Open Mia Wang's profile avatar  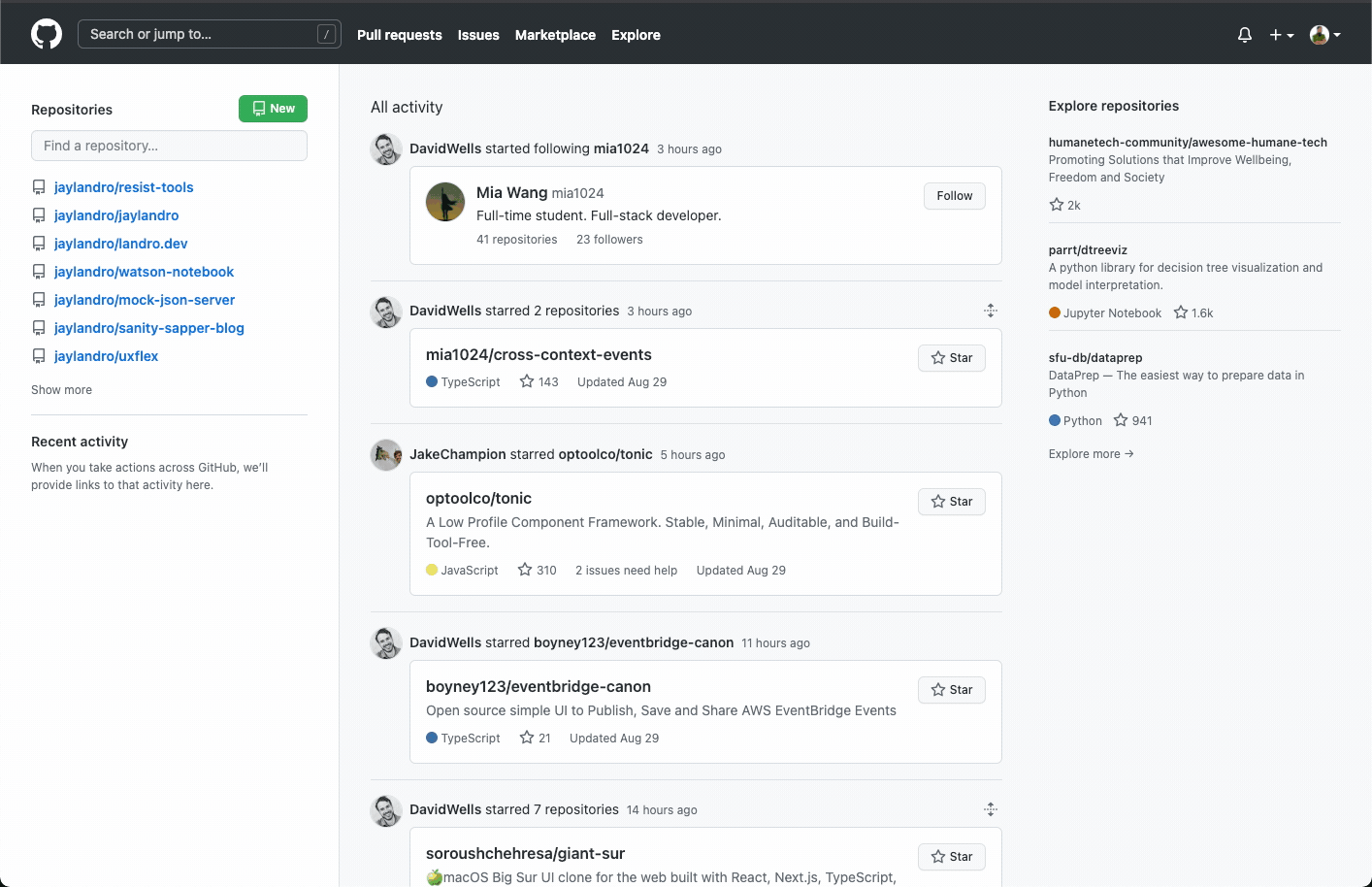[445, 202]
